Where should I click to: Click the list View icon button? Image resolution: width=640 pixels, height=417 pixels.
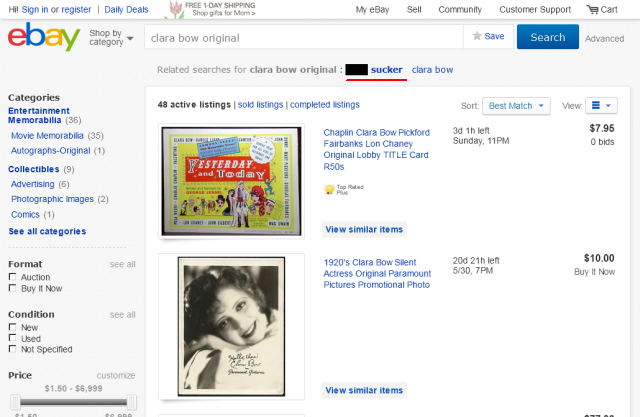point(603,105)
